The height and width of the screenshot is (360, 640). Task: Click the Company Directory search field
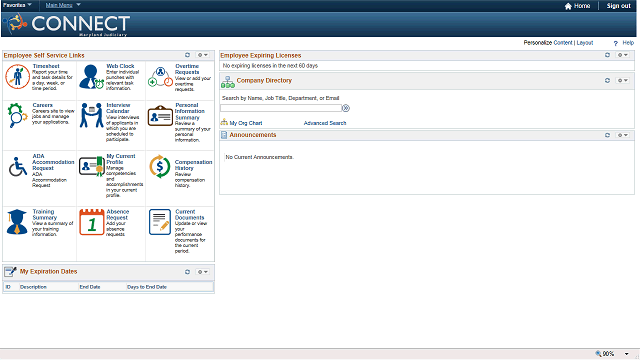pyautogui.click(x=281, y=108)
